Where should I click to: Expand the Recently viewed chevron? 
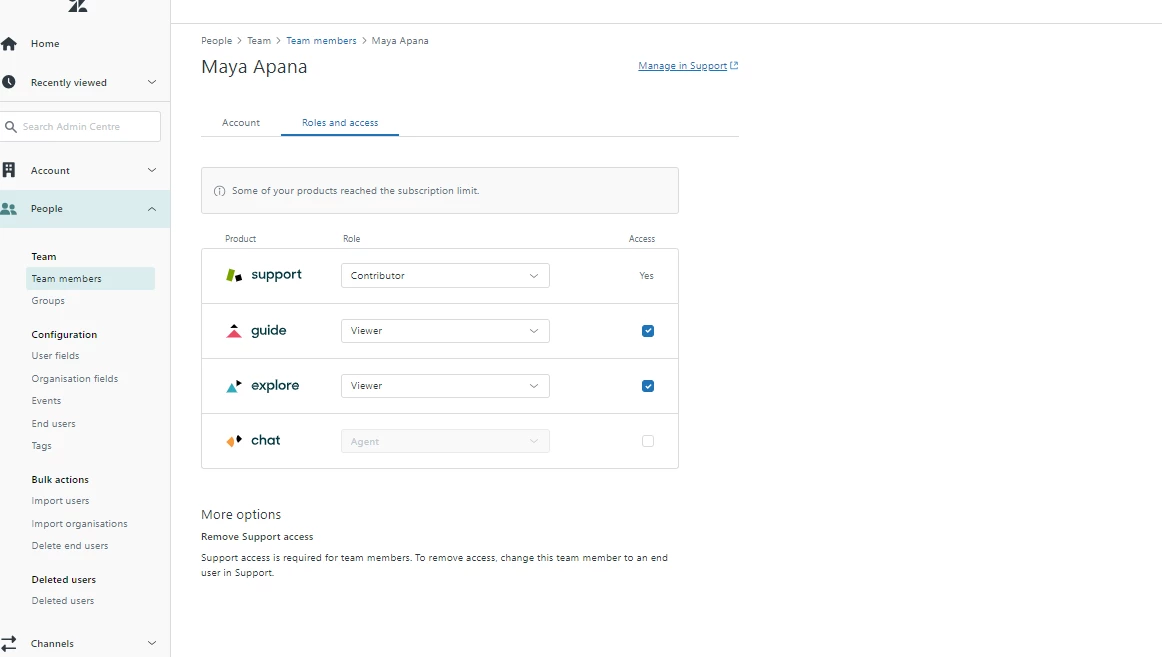tap(152, 82)
